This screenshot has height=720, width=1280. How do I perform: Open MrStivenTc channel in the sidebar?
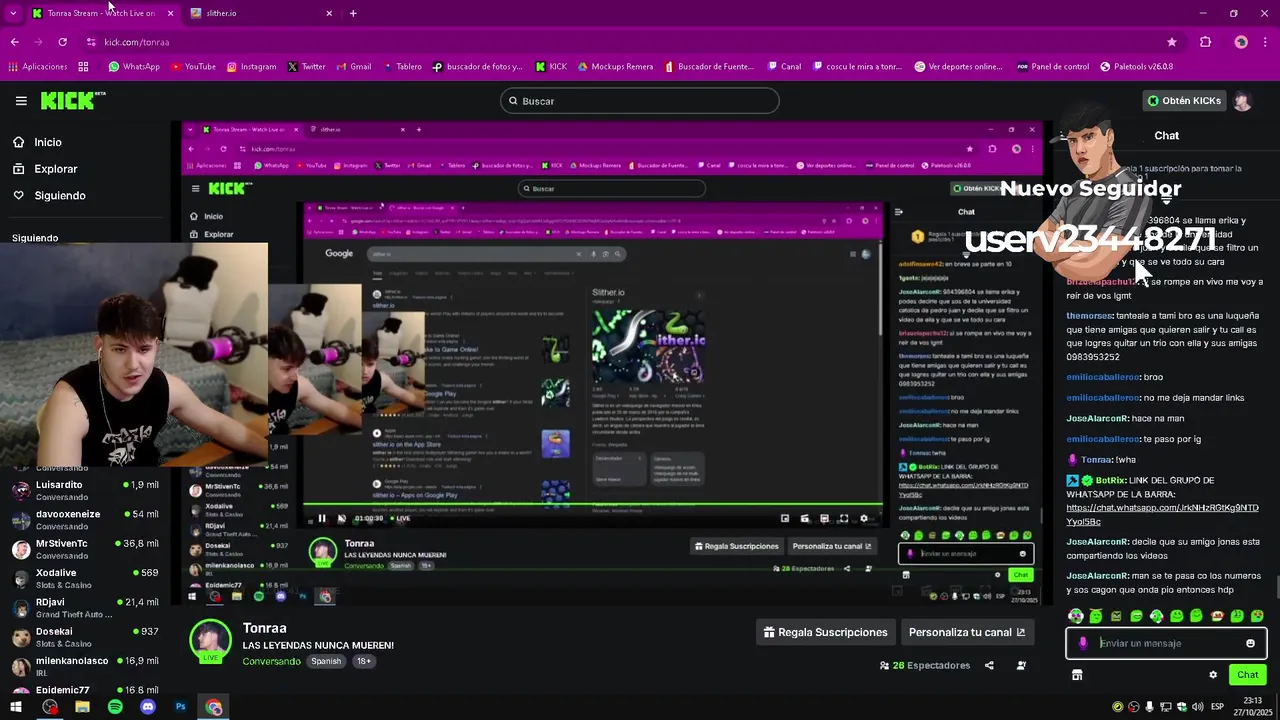[x=85, y=549]
